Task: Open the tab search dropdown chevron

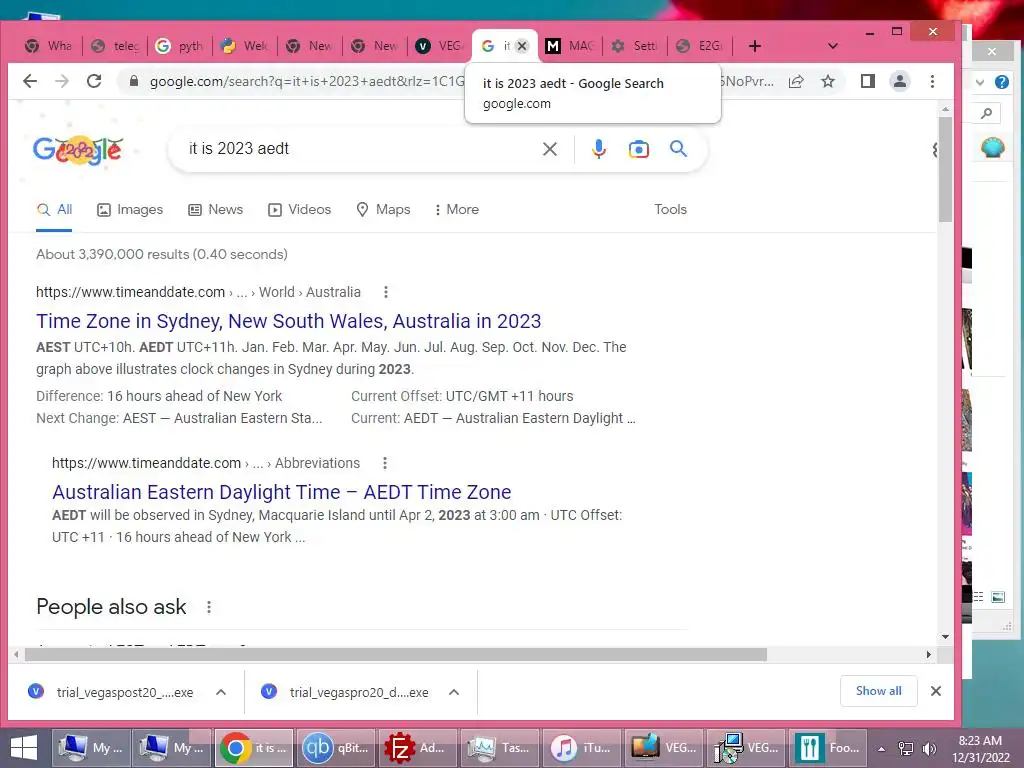Action: coord(833,46)
